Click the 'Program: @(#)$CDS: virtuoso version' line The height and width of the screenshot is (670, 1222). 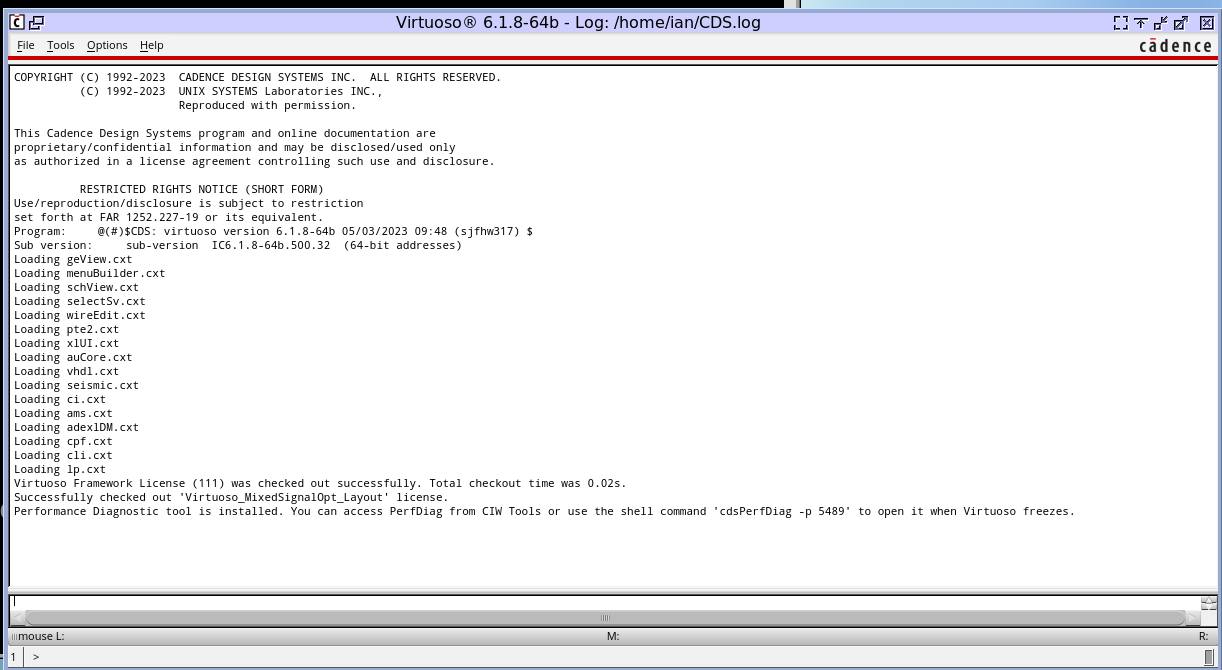(x=273, y=231)
